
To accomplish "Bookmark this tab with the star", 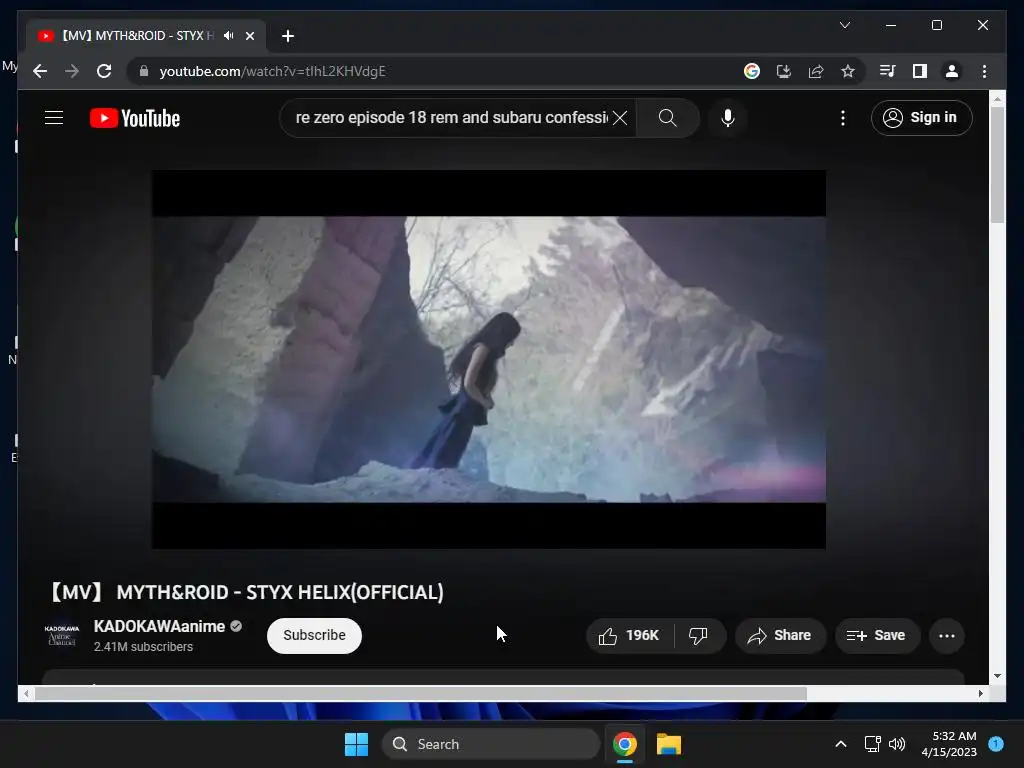I will (x=848, y=71).
